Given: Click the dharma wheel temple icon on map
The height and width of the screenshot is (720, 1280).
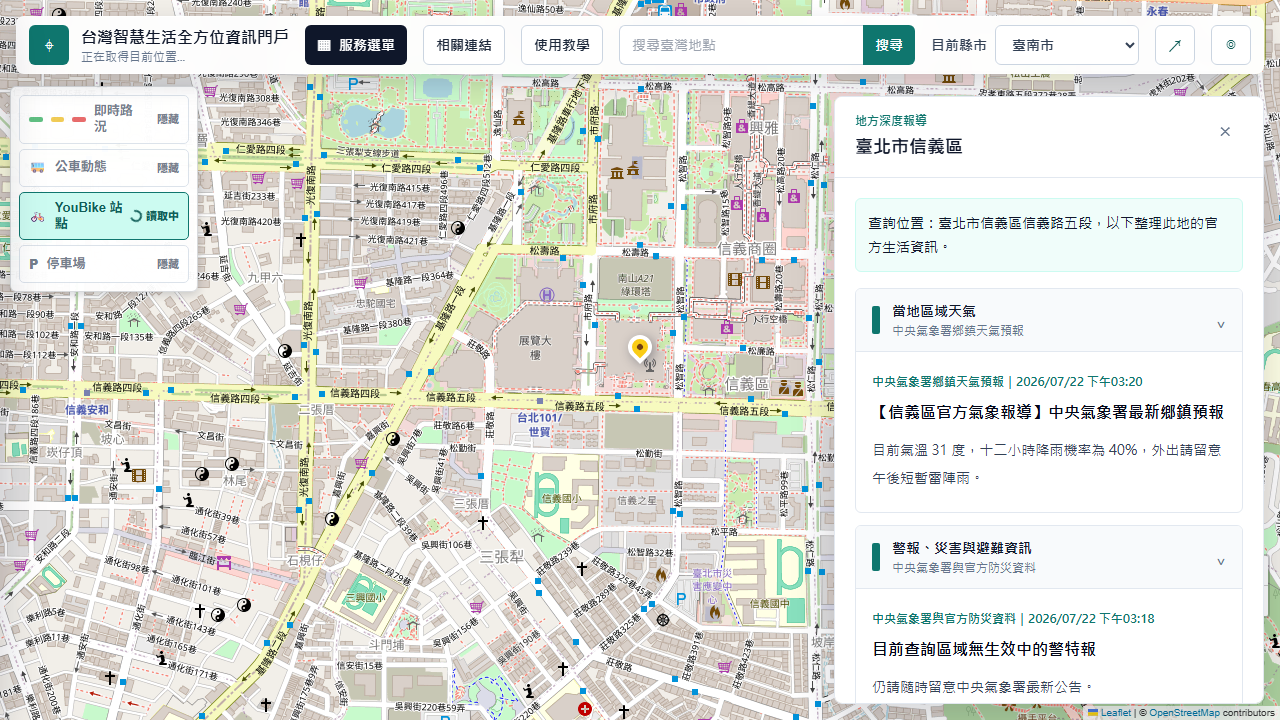Looking at the screenshot, I should (x=663, y=620).
